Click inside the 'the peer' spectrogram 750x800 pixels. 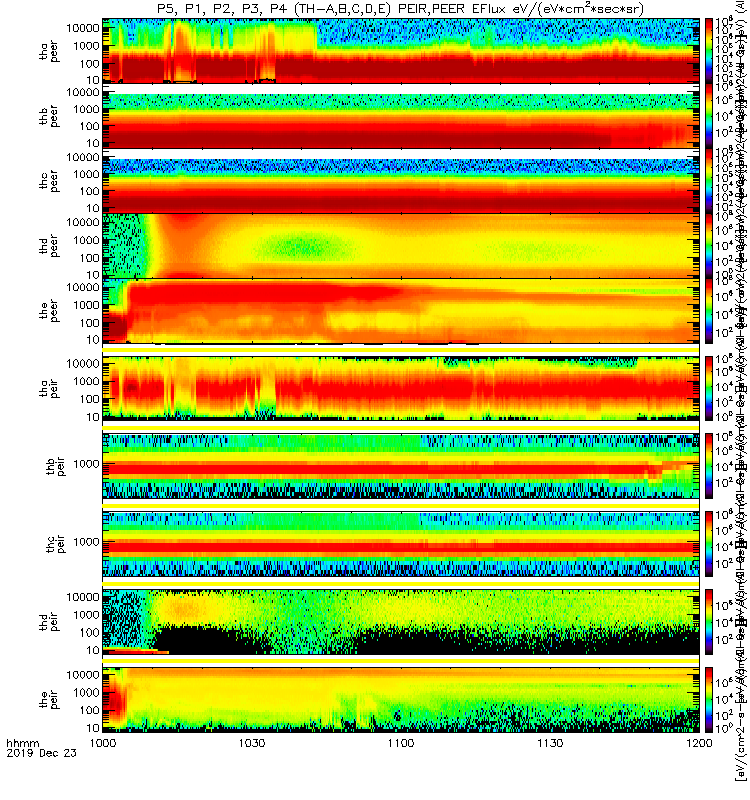click(x=401, y=311)
